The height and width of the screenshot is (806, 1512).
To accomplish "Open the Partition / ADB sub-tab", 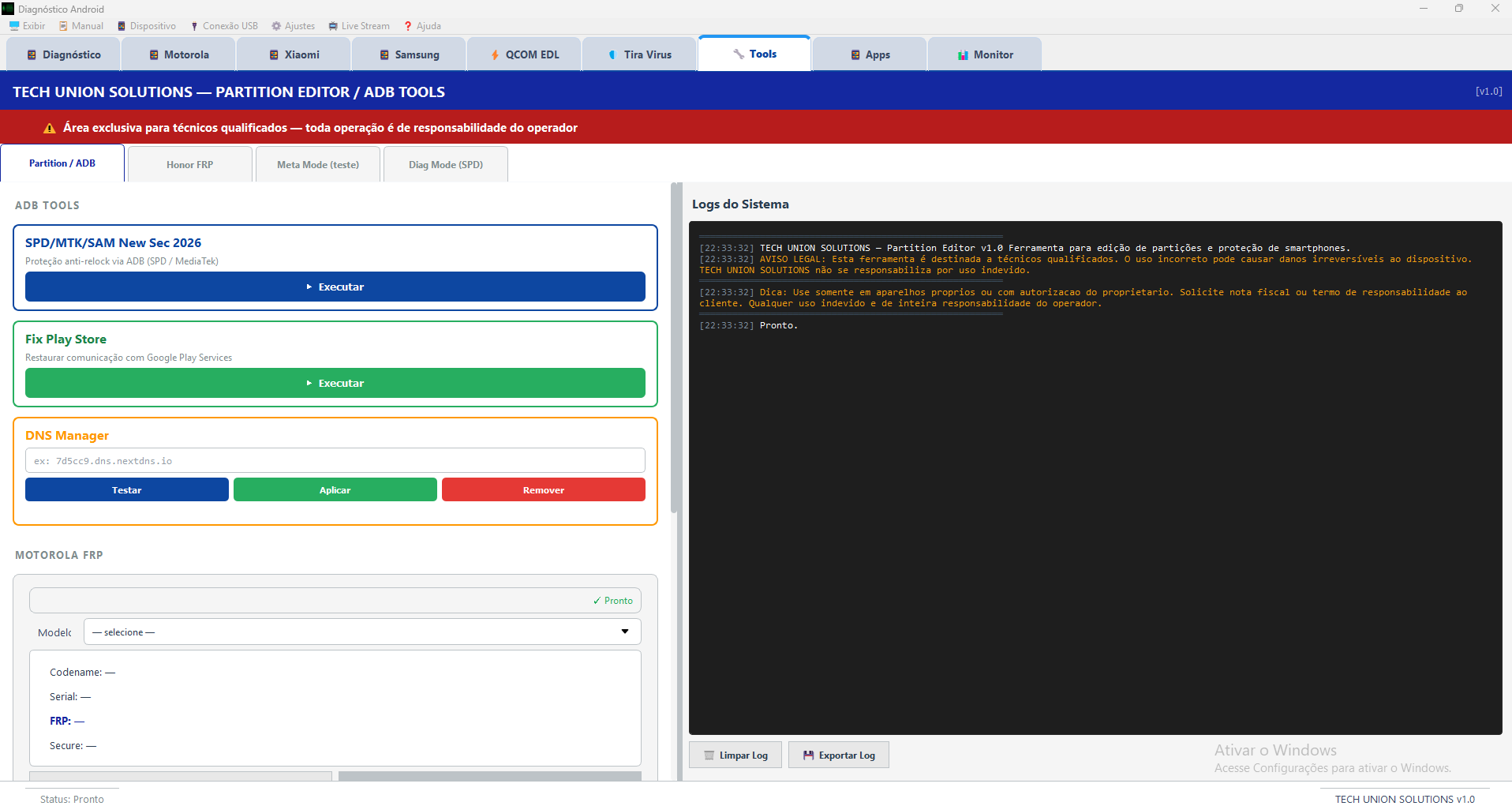I will 62,163.
